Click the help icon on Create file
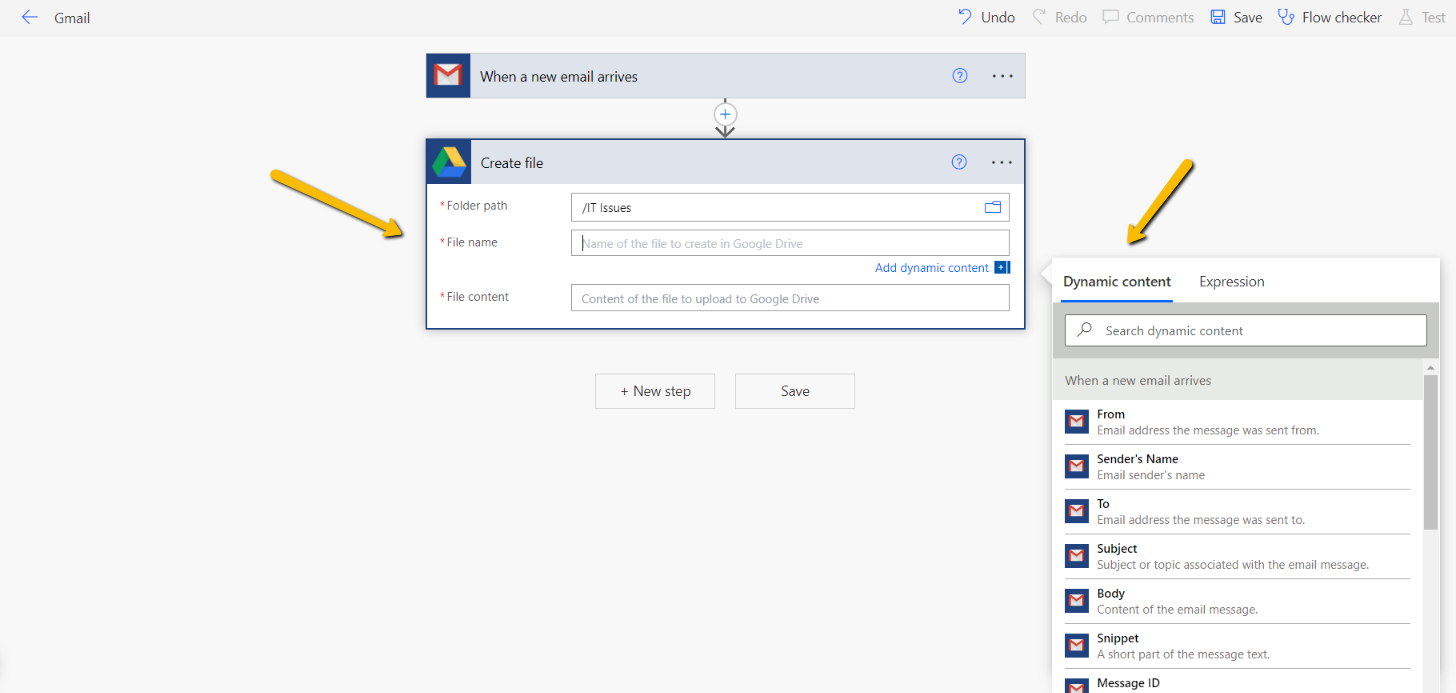Image resolution: width=1456 pixels, height=693 pixels. pyautogui.click(x=959, y=162)
